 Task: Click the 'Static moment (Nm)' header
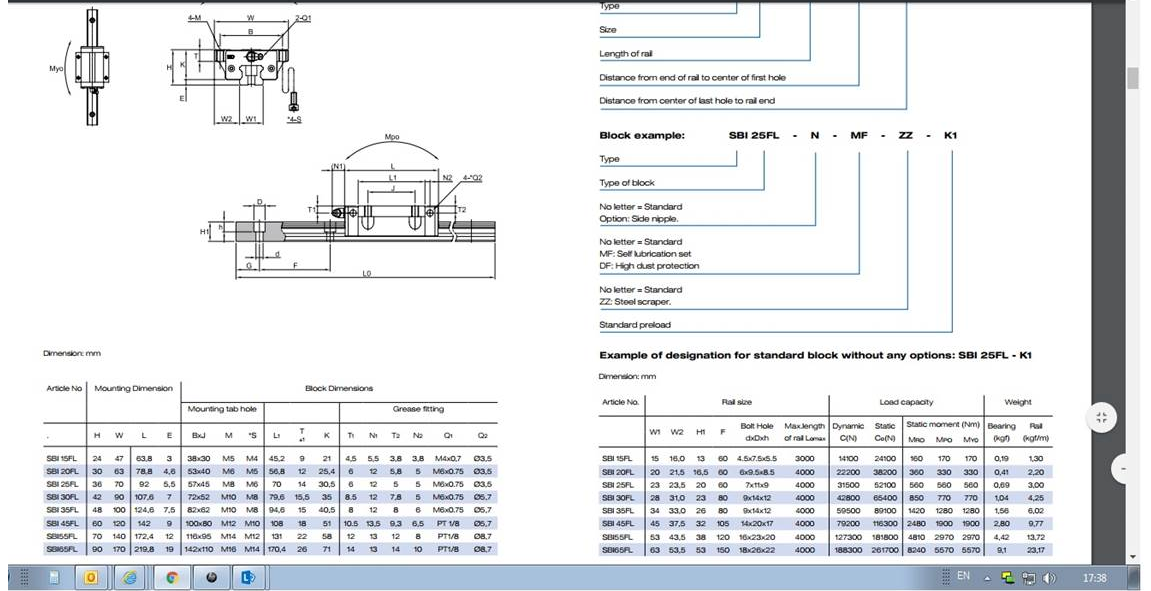point(943,424)
